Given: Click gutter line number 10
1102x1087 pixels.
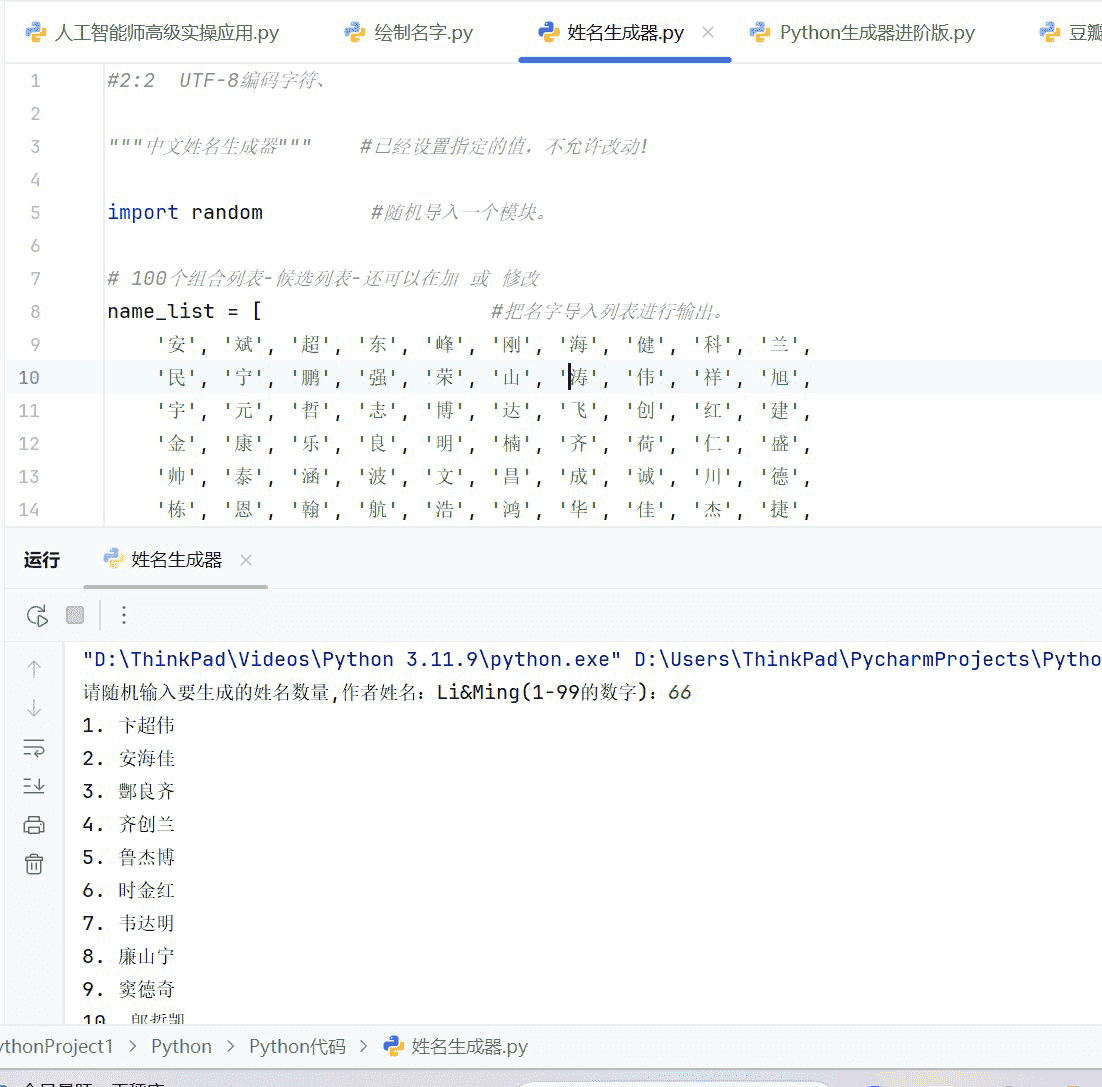Looking at the screenshot, I should (x=29, y=377).
